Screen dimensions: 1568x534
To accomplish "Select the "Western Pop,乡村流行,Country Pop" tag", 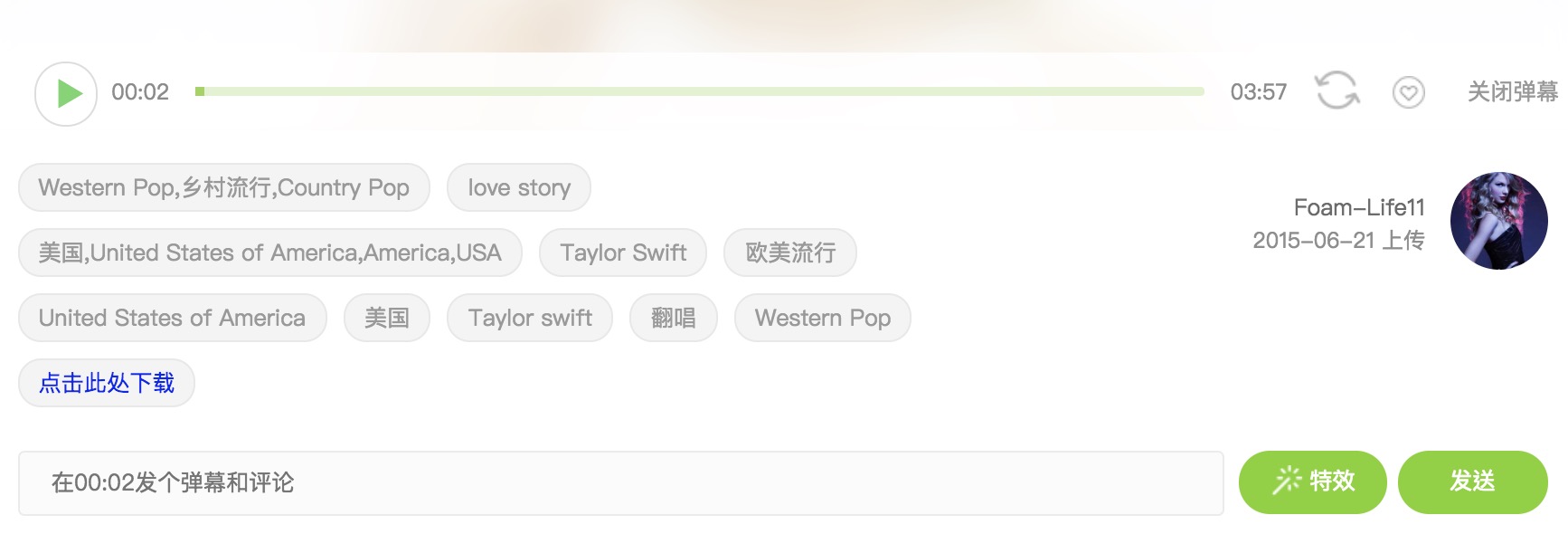I will click(x=223, y=187).
